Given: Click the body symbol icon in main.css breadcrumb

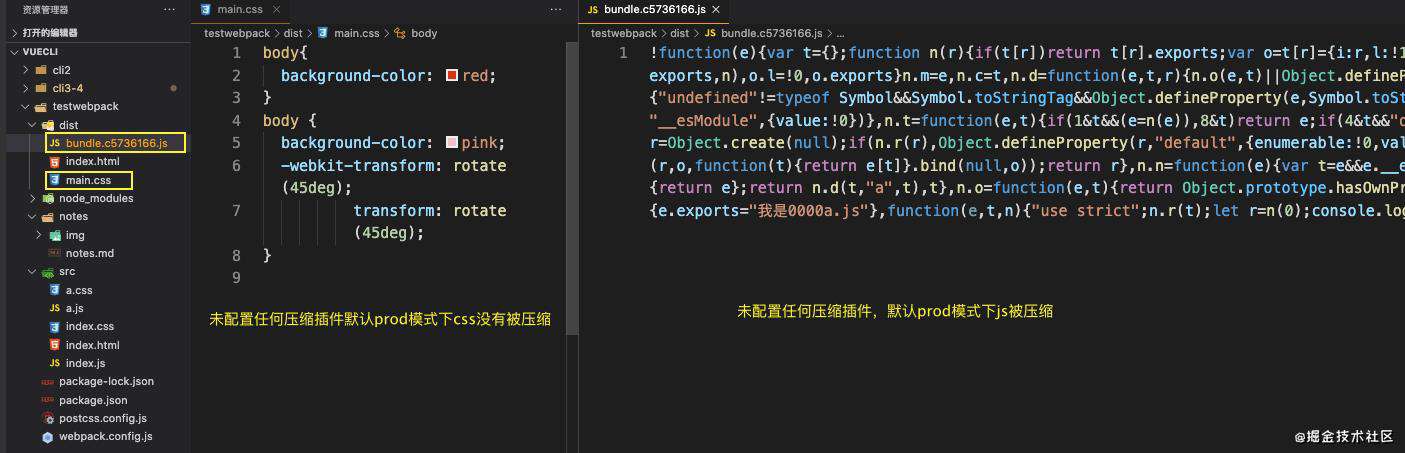Looking at the screenshot, I should click(400, 33).
